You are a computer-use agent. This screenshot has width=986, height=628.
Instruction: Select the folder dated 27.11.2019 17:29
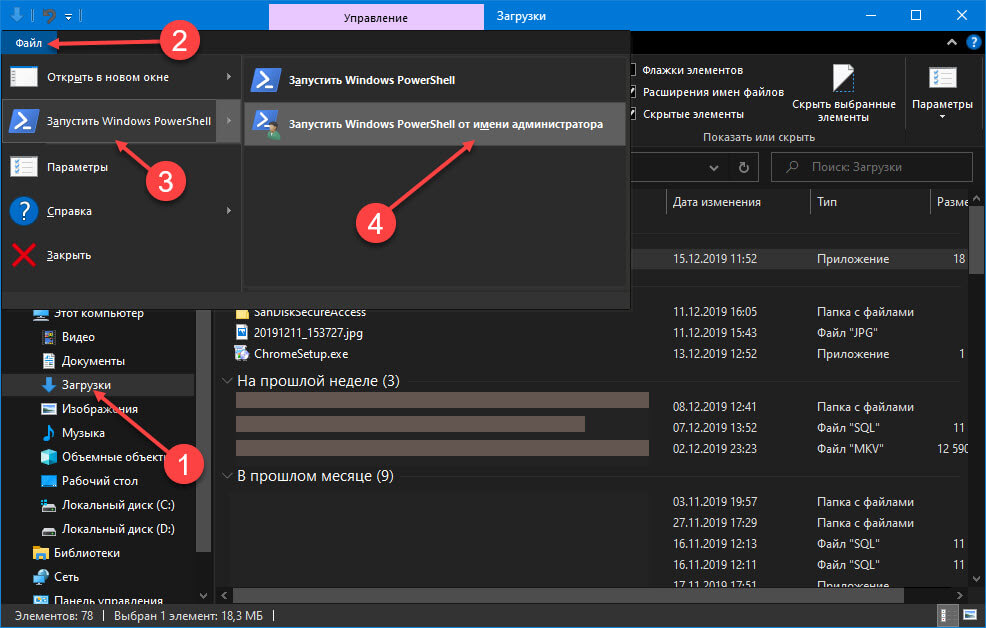coord(601,523)
